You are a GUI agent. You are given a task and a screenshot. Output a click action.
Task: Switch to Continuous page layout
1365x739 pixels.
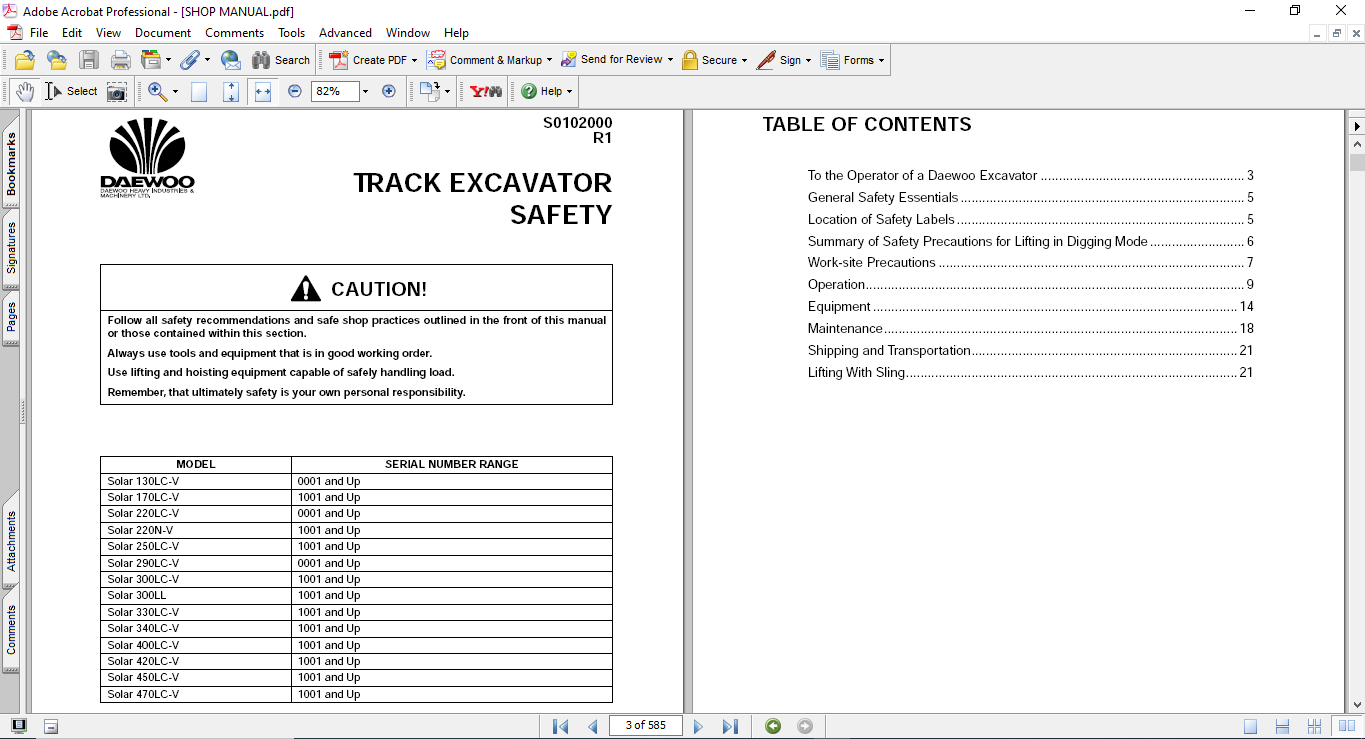tap(1283, 726)
